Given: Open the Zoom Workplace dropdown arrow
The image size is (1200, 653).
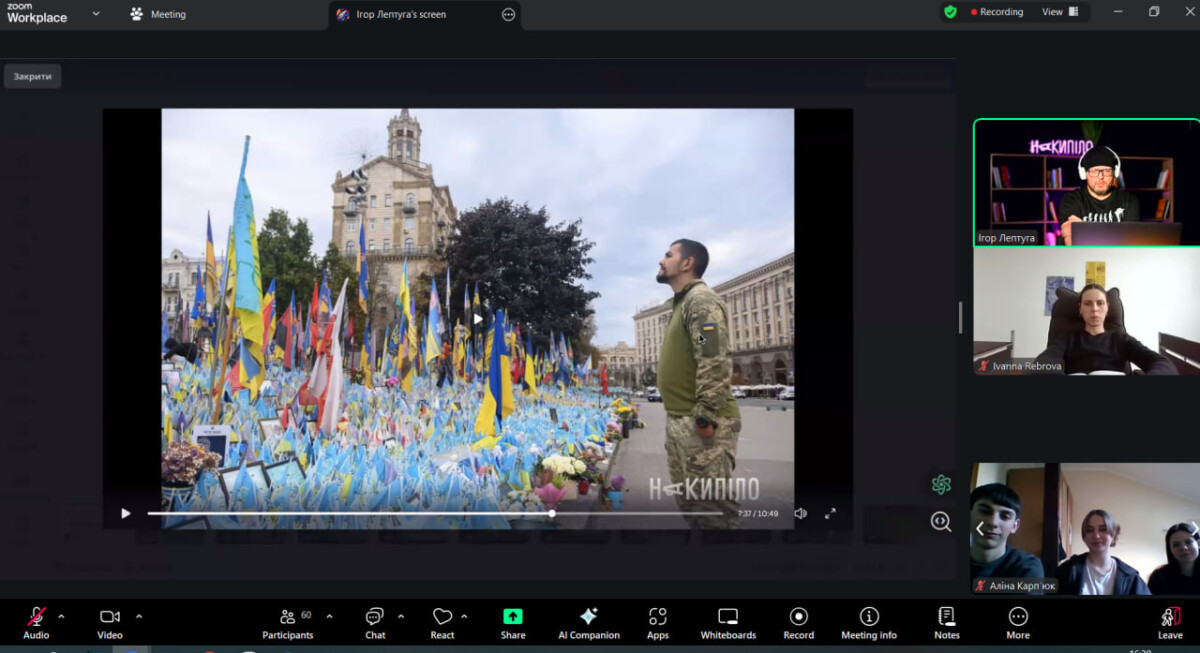Looking at the screenshot, I should (96, 14).
